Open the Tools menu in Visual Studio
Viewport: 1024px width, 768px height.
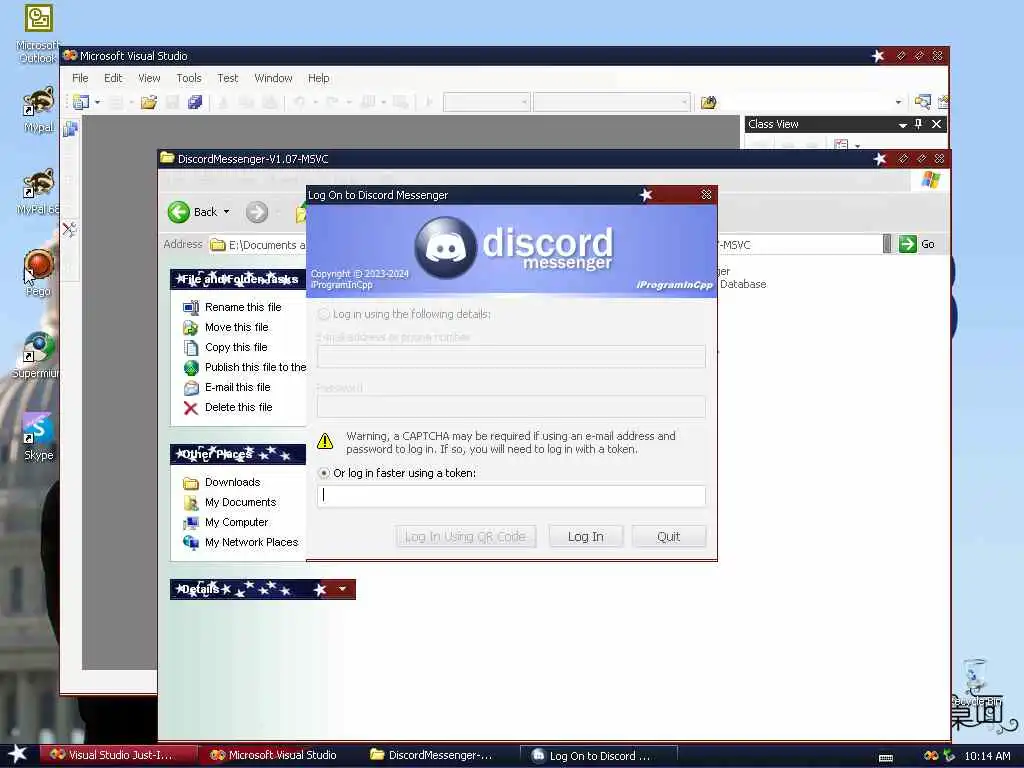point(189,78)
